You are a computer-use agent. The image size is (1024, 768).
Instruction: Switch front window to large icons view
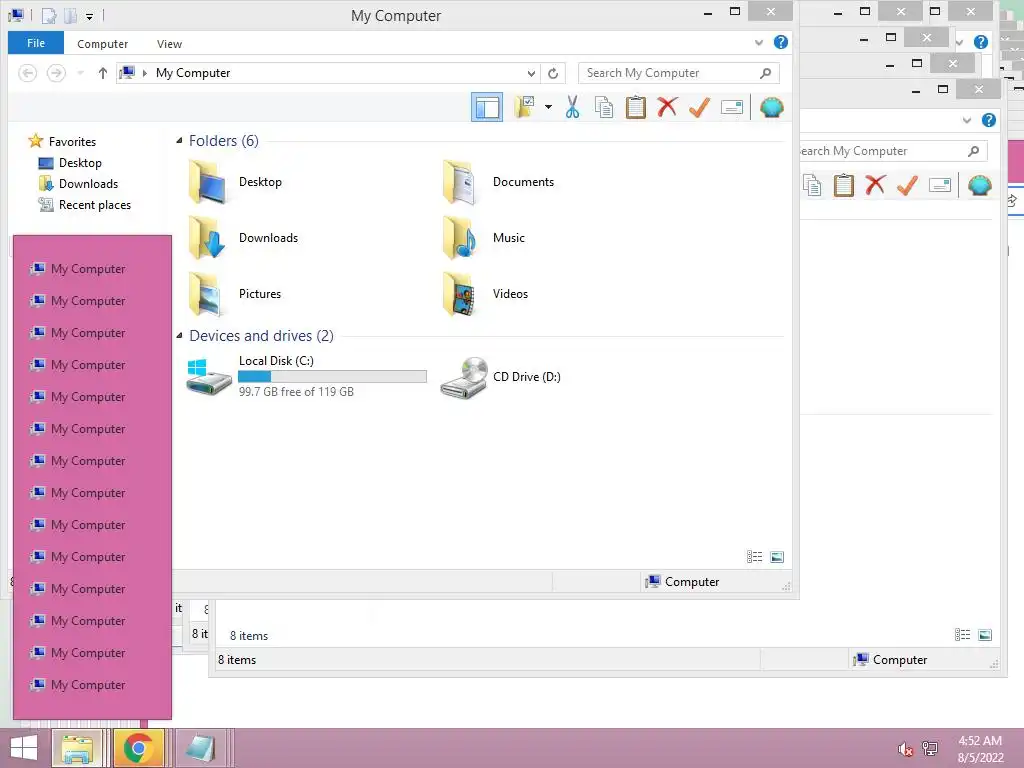tap(777, 556)
